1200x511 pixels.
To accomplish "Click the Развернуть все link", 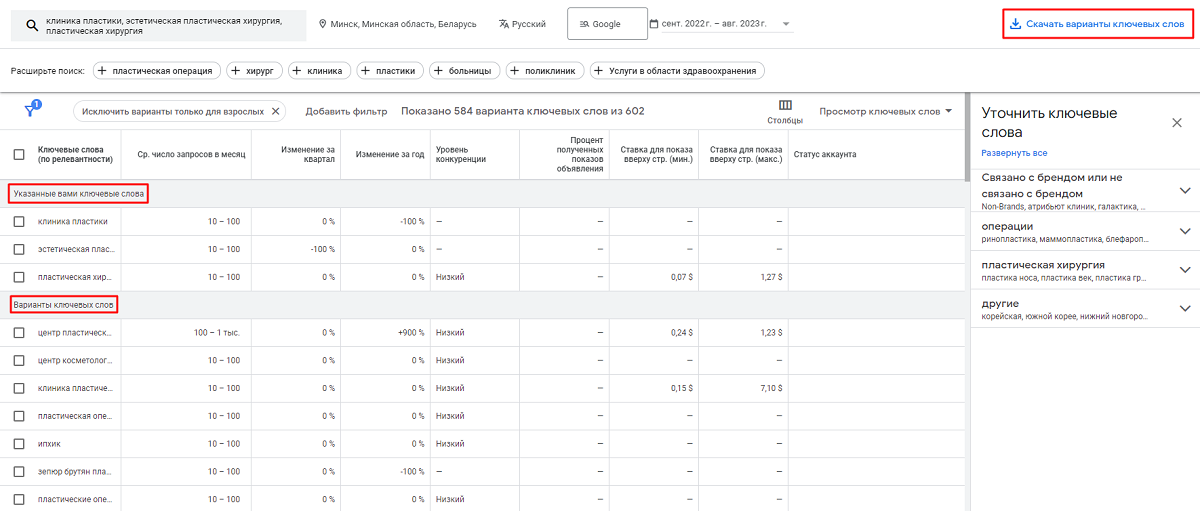I will [1014, 153].
